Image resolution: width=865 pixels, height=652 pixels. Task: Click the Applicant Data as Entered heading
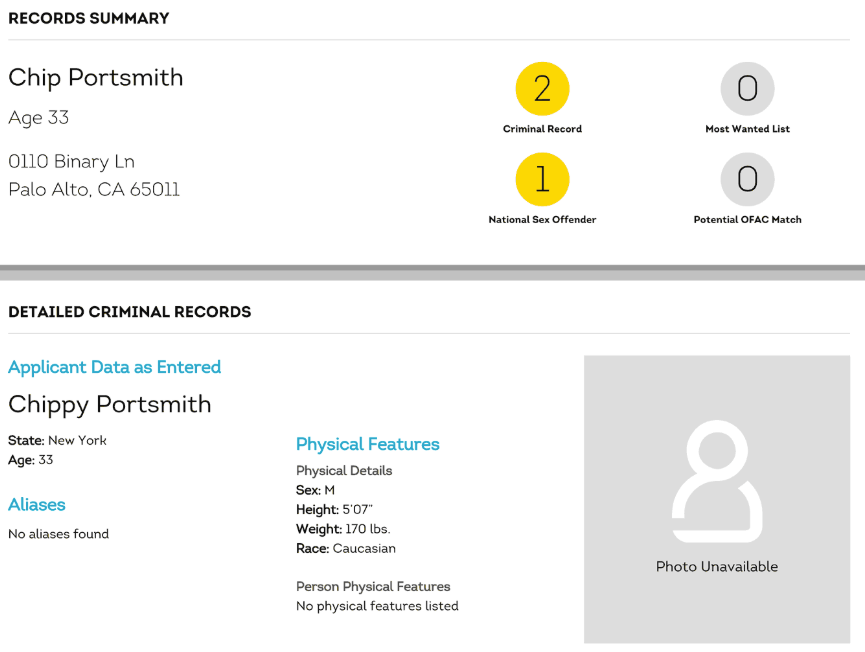(114, 367)
